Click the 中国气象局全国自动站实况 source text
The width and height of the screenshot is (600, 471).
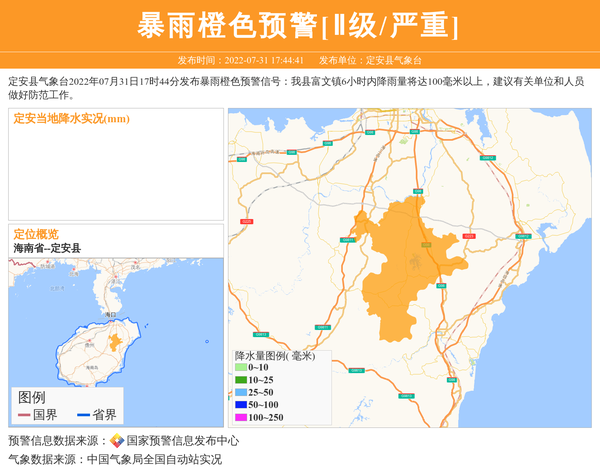tap(154, 460)
